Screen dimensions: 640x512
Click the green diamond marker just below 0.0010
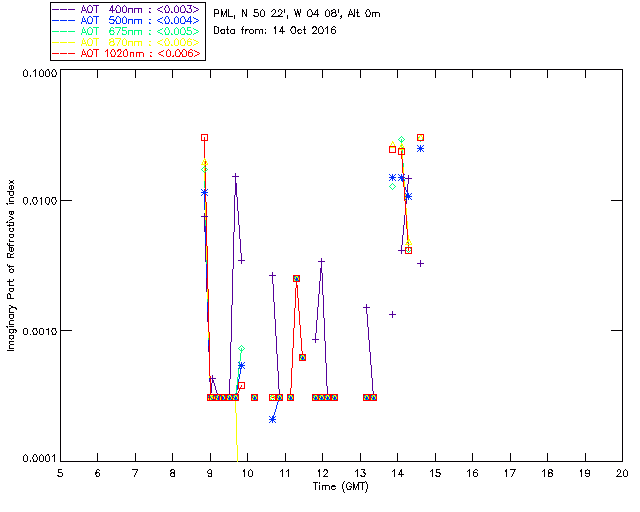click(x=241, y=349)
